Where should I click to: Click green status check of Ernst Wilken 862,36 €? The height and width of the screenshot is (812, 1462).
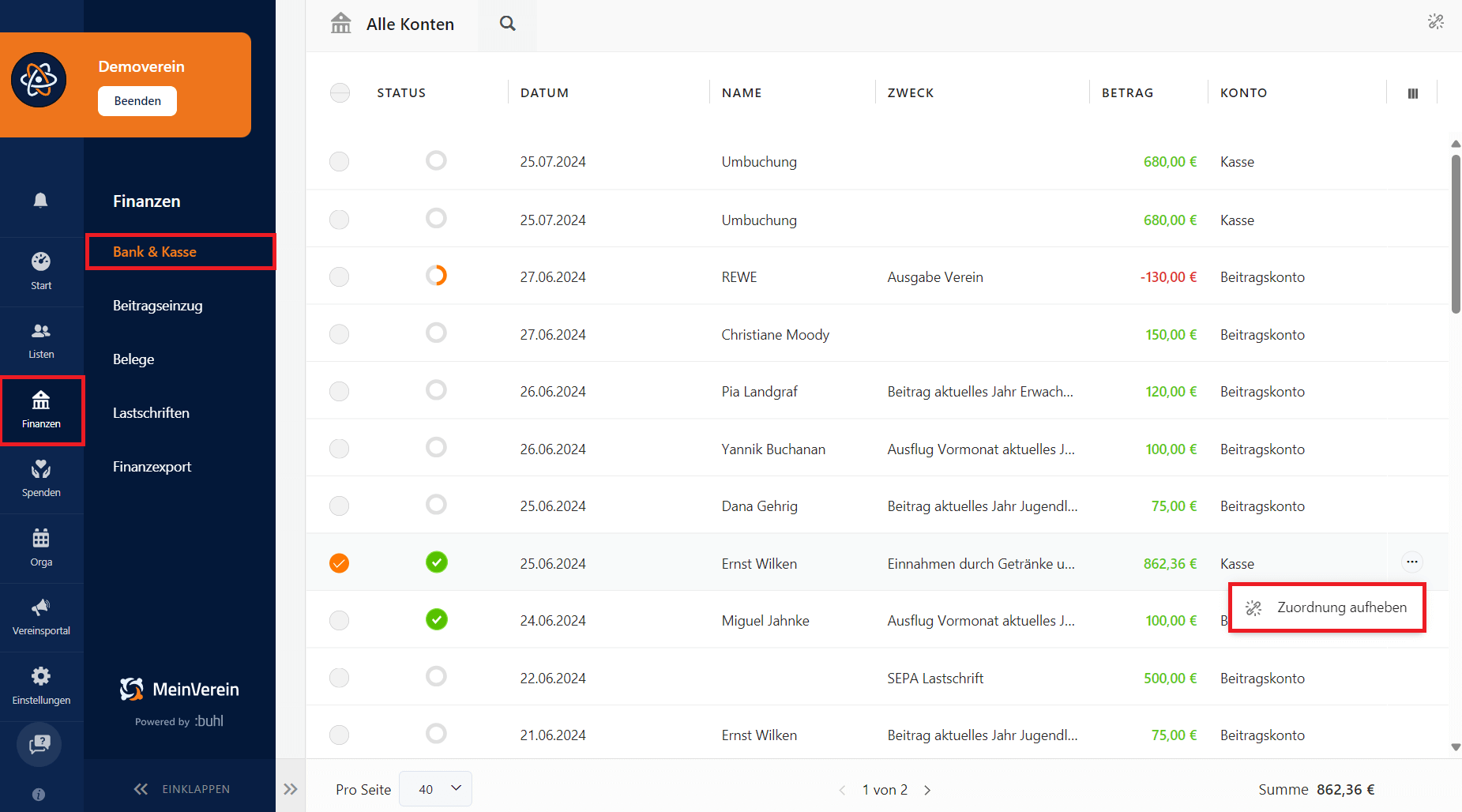[x=437, y=562]
